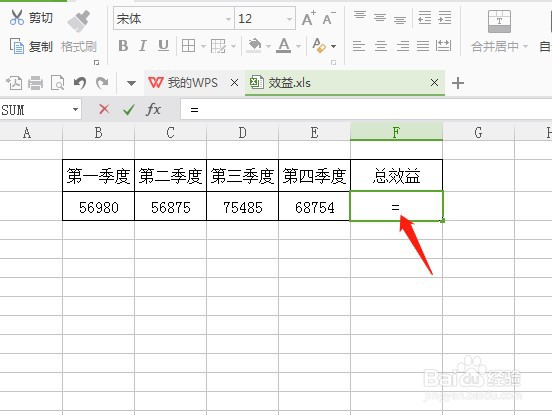Open Insert Function fx dialog
Screen dimensions: 552x415
pos(153,109)
